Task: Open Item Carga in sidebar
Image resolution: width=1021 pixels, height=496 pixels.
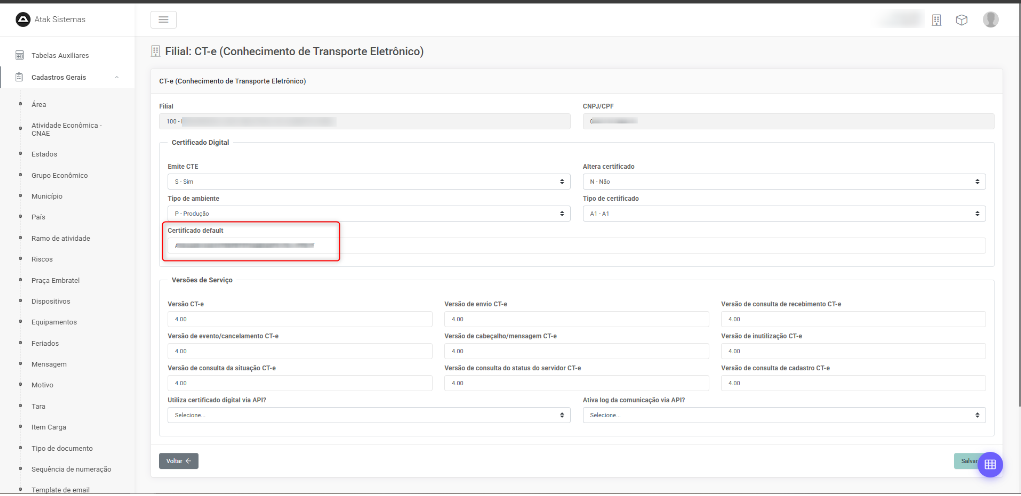Action: [49, 427]
